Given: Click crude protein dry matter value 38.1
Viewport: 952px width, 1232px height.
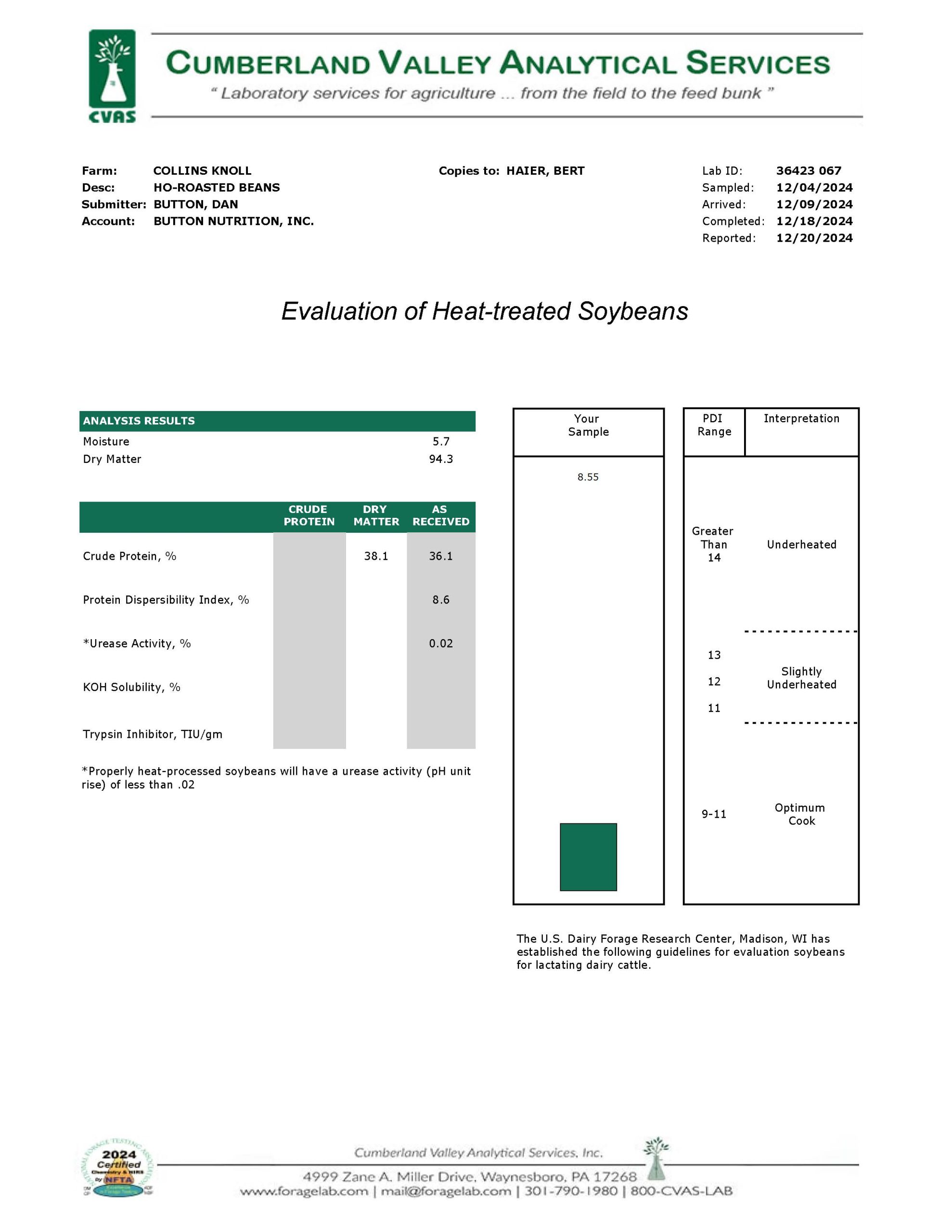Looking at the screenshot, I should (x=376, y=556).
